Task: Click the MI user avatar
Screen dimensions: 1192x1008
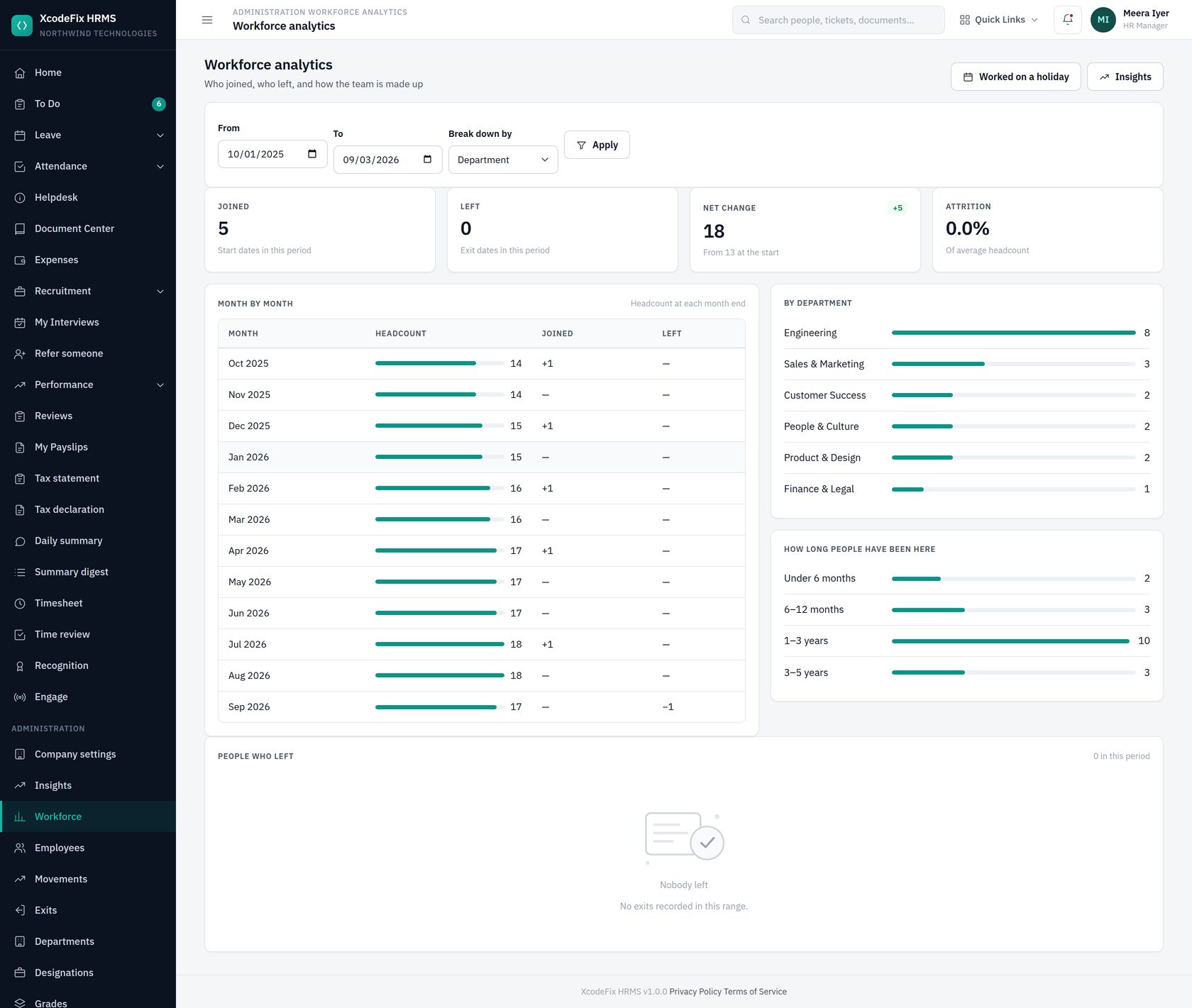Action: tap(1103, 20)
